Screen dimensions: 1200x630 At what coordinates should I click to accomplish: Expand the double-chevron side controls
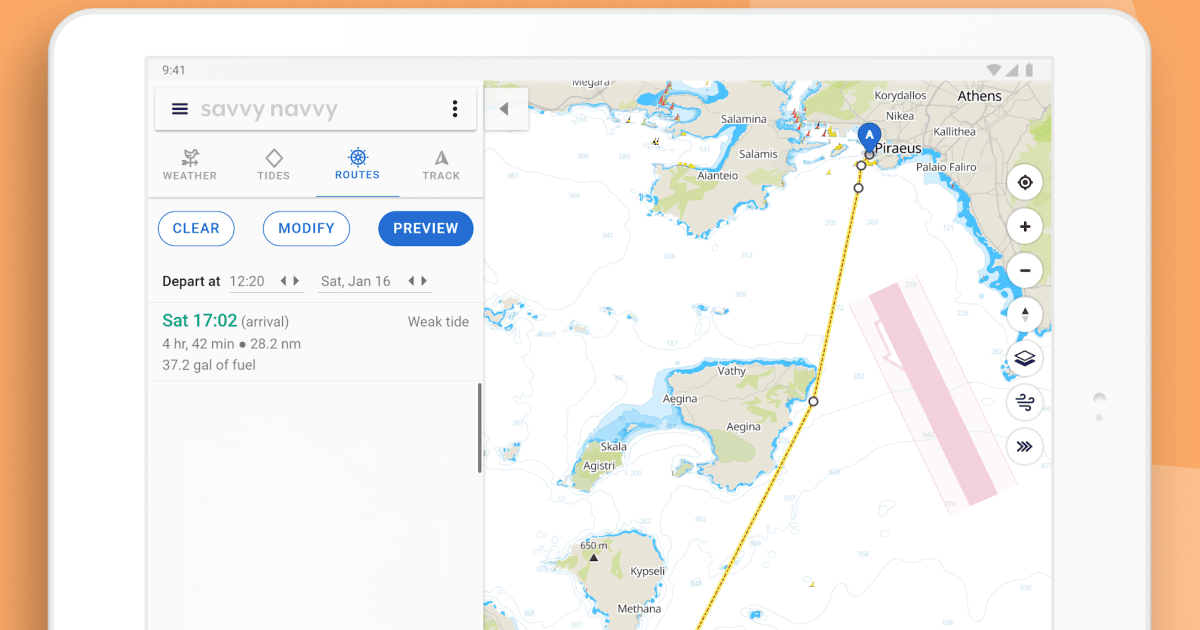coord(1024,447)
